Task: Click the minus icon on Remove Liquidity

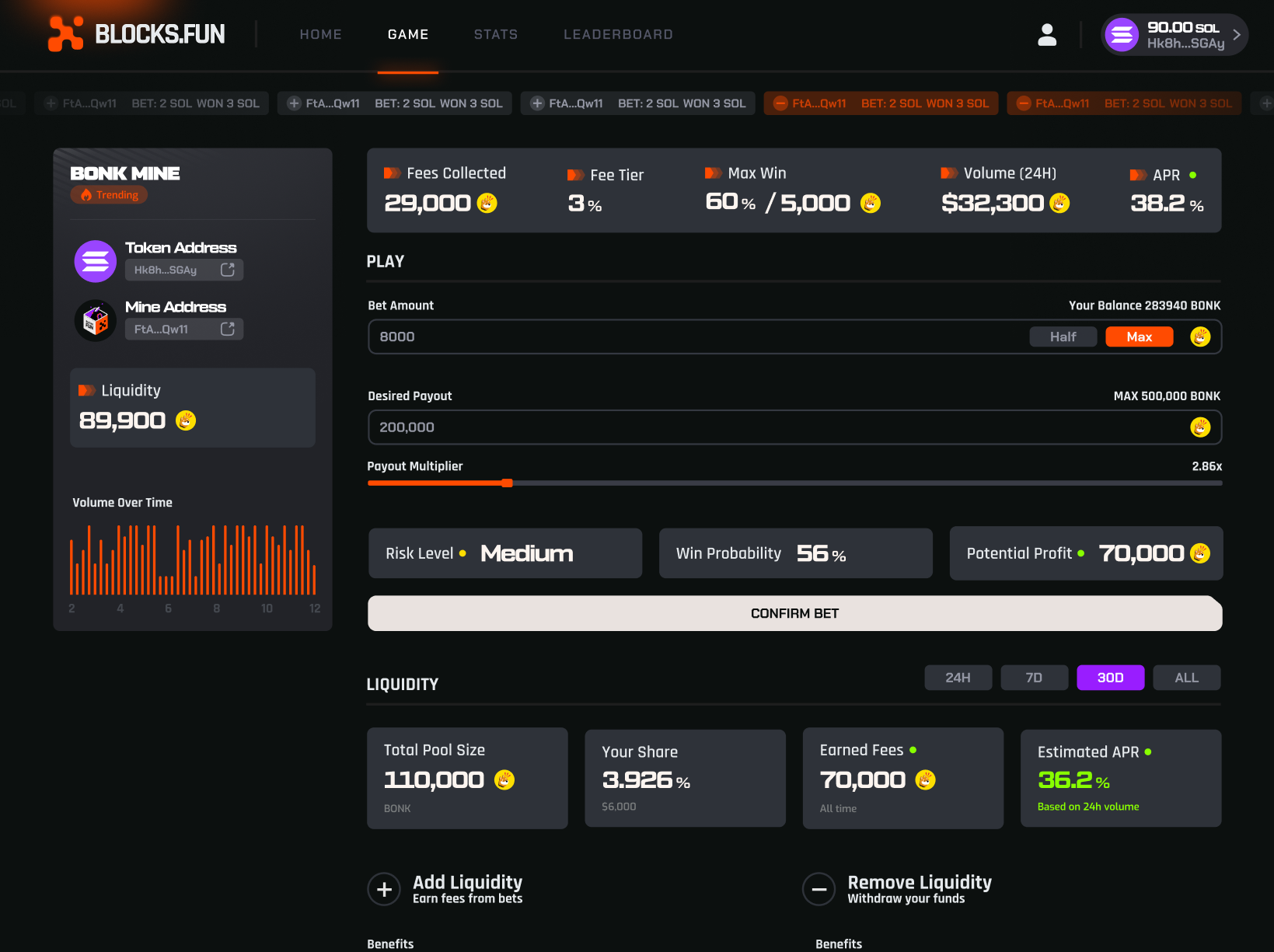Action: tap(819, 889)
